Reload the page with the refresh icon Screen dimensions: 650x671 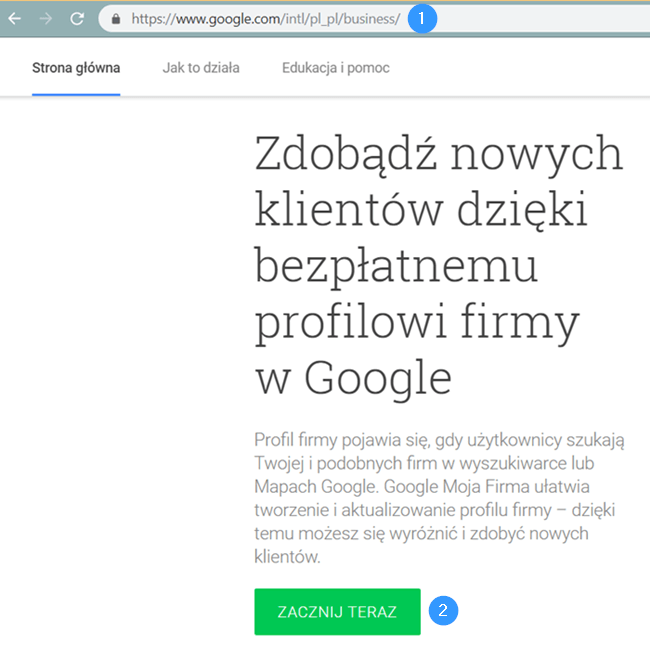click(x=77, y=19)
